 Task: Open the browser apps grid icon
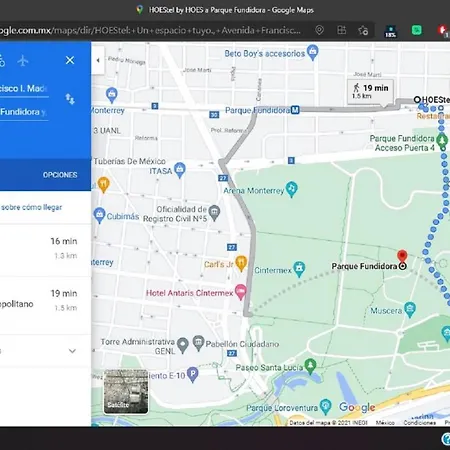pos(342,30)
